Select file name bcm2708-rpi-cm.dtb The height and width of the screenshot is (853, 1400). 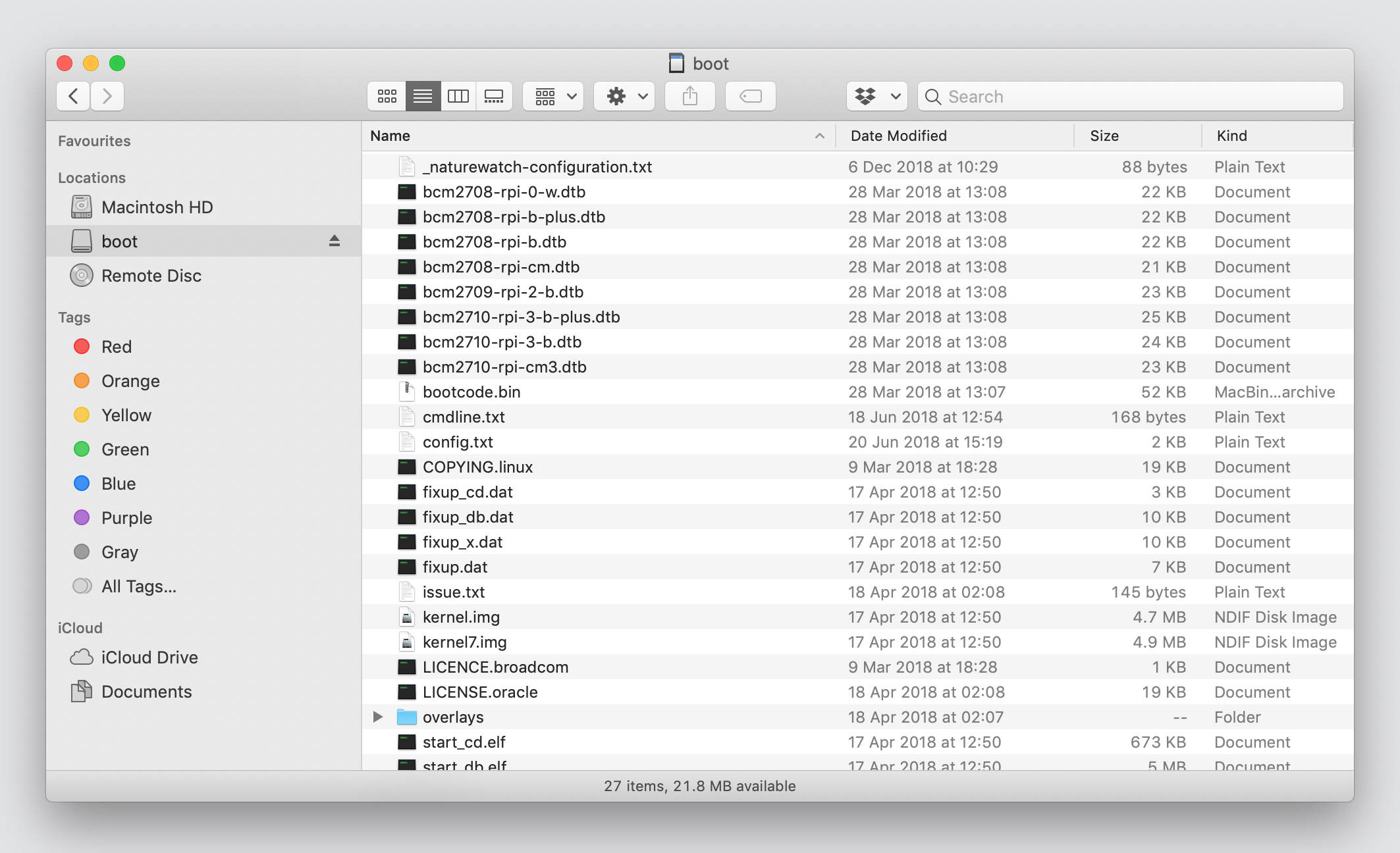pyautogui.click(x=501, y=267)
